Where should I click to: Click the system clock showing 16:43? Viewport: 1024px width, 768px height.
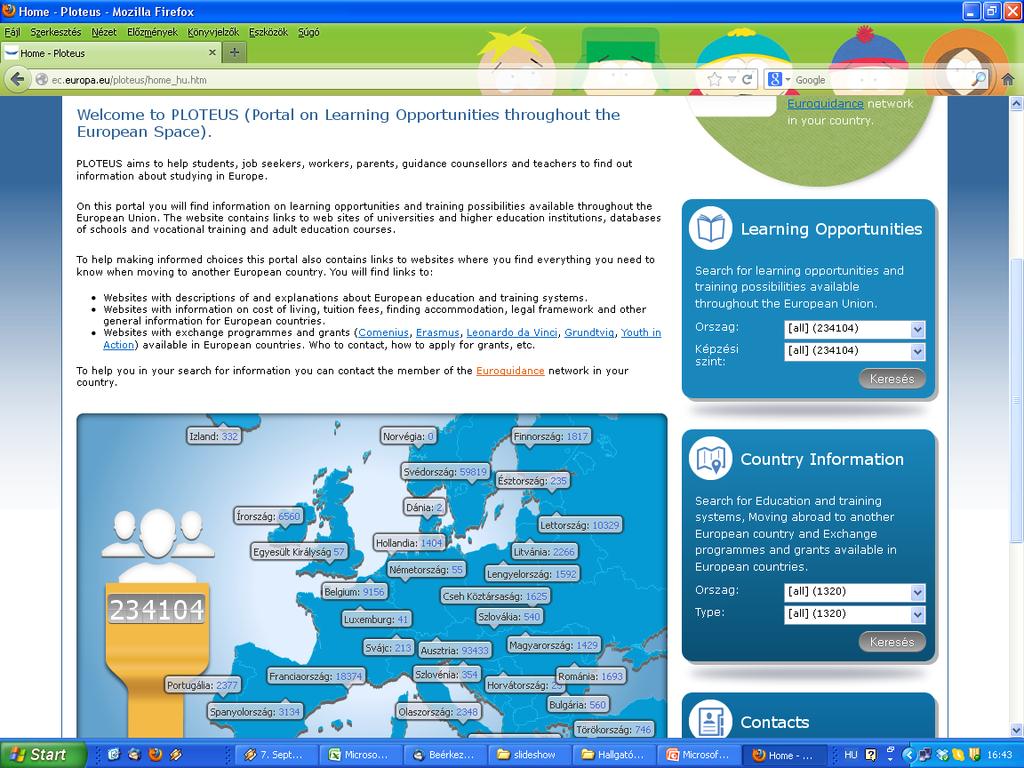1000,755
